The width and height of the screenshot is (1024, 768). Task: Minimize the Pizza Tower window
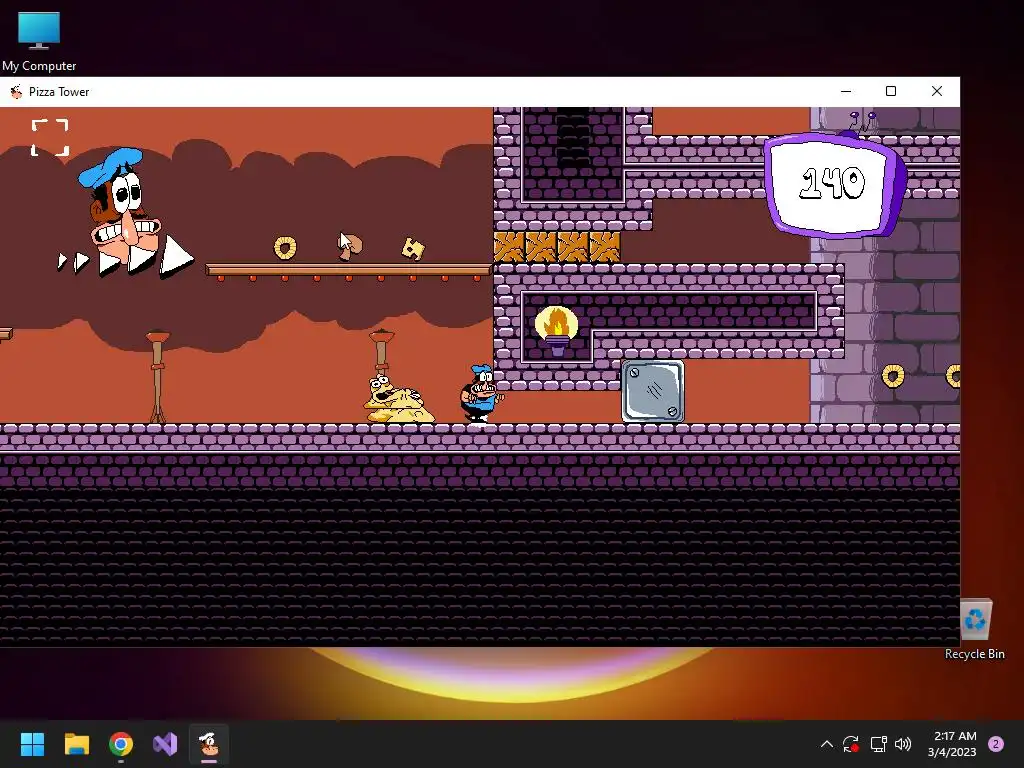pos(846,91)
